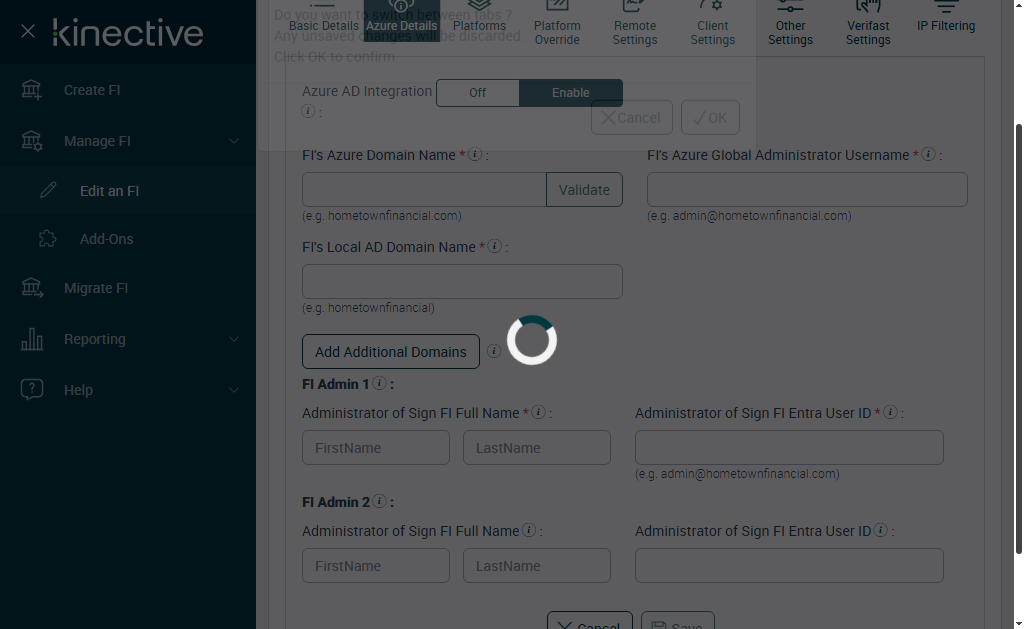Click the FI's Azure Domain Name field
This screenshot has width=1024, height=629.
(x=424, y=189)
